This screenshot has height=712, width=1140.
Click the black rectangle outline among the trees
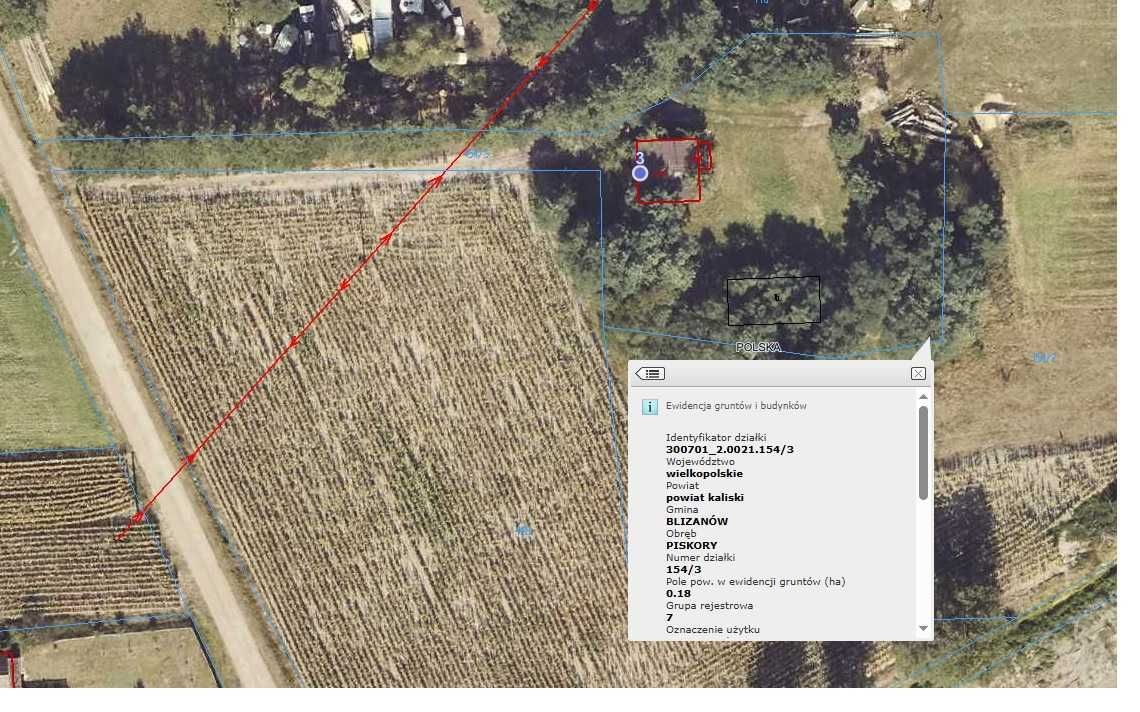[x=774, y=300]
